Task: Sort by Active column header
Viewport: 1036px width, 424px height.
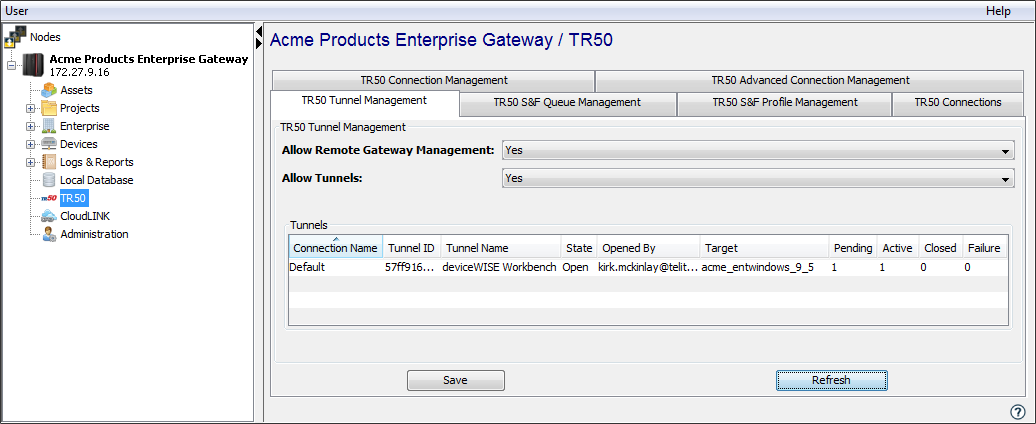Action: point(897,247)
